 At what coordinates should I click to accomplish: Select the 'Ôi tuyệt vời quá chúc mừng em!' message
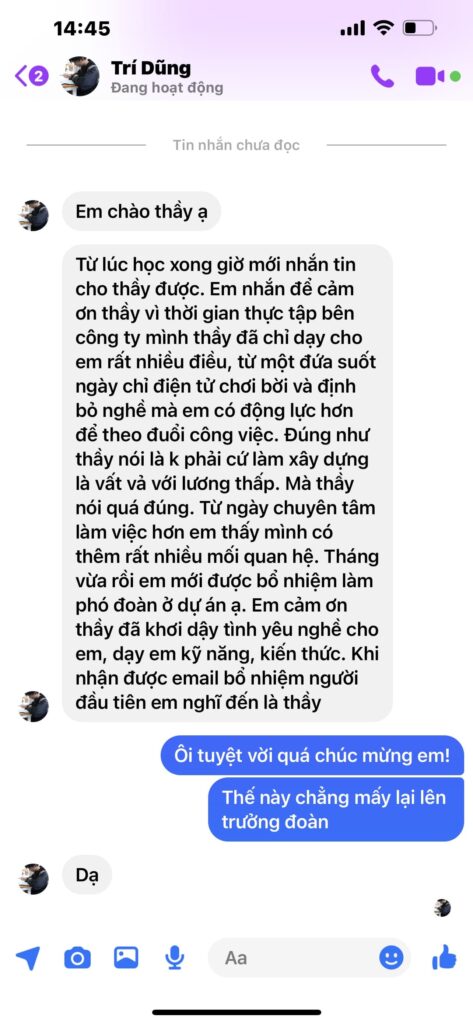point(312,756)
